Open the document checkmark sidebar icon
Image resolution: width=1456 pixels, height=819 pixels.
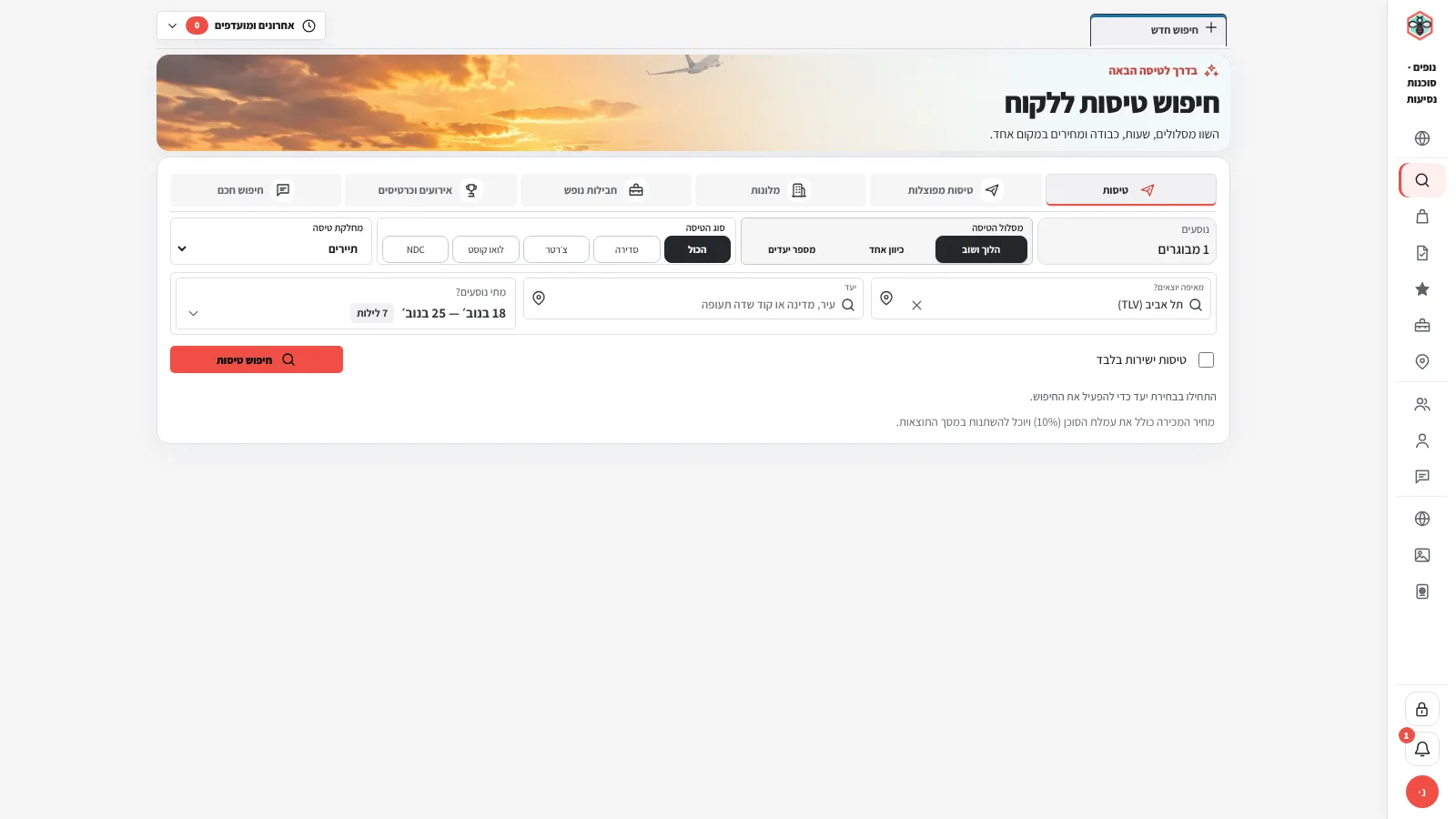coord(1422,253)
